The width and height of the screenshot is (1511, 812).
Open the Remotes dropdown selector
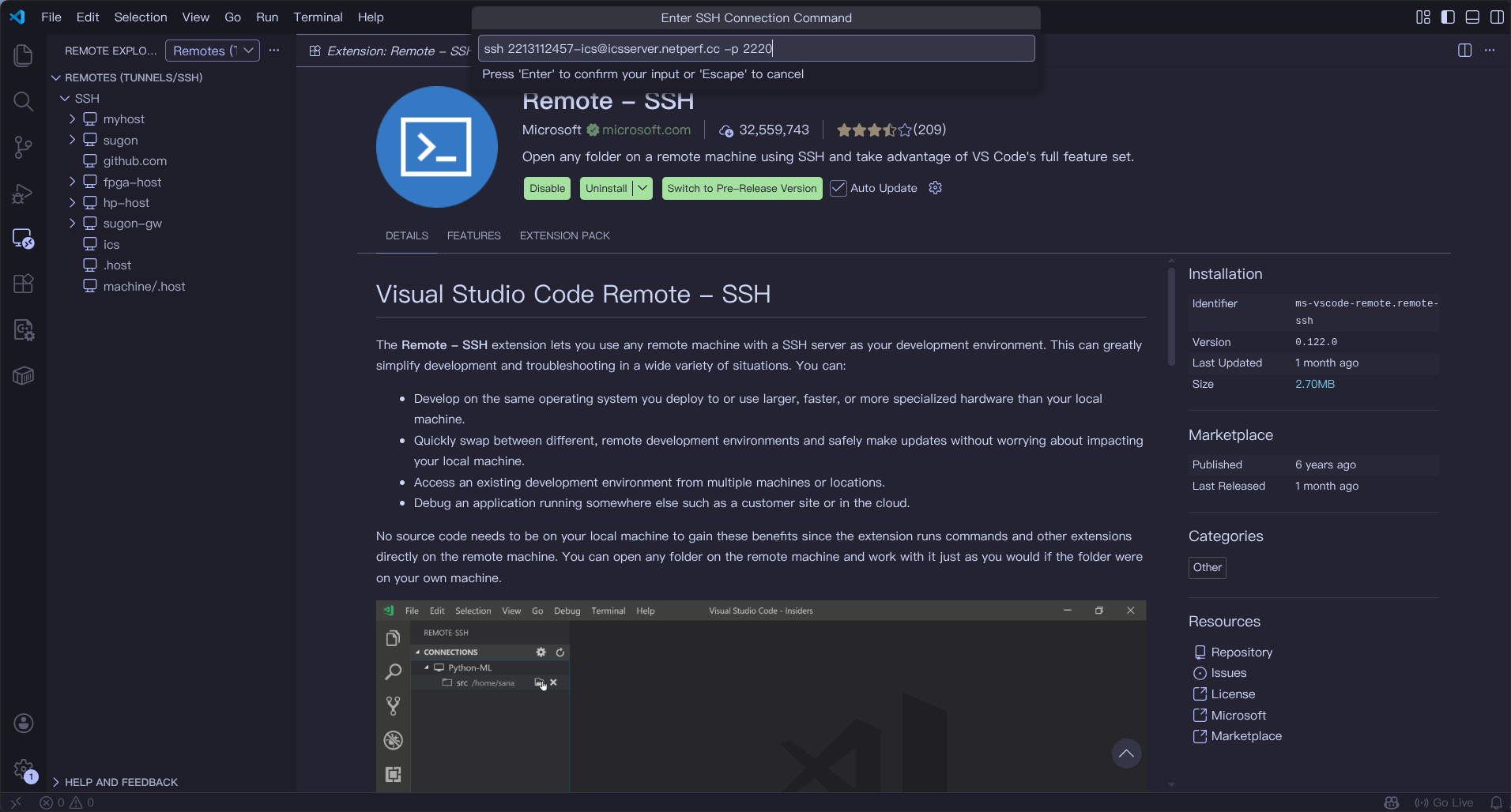click(212, 51)
